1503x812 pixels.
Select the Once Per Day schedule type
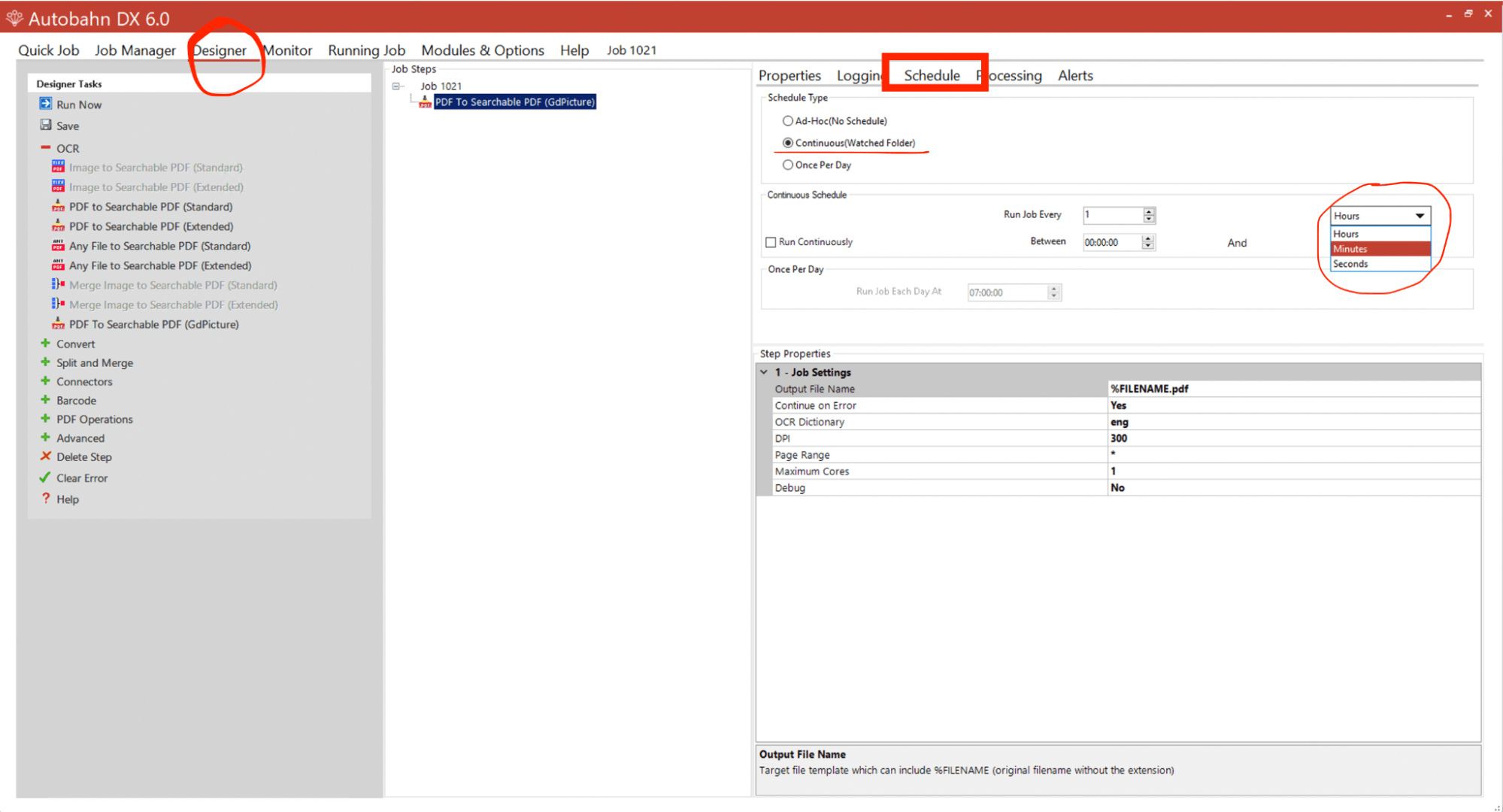pos(788,165)
